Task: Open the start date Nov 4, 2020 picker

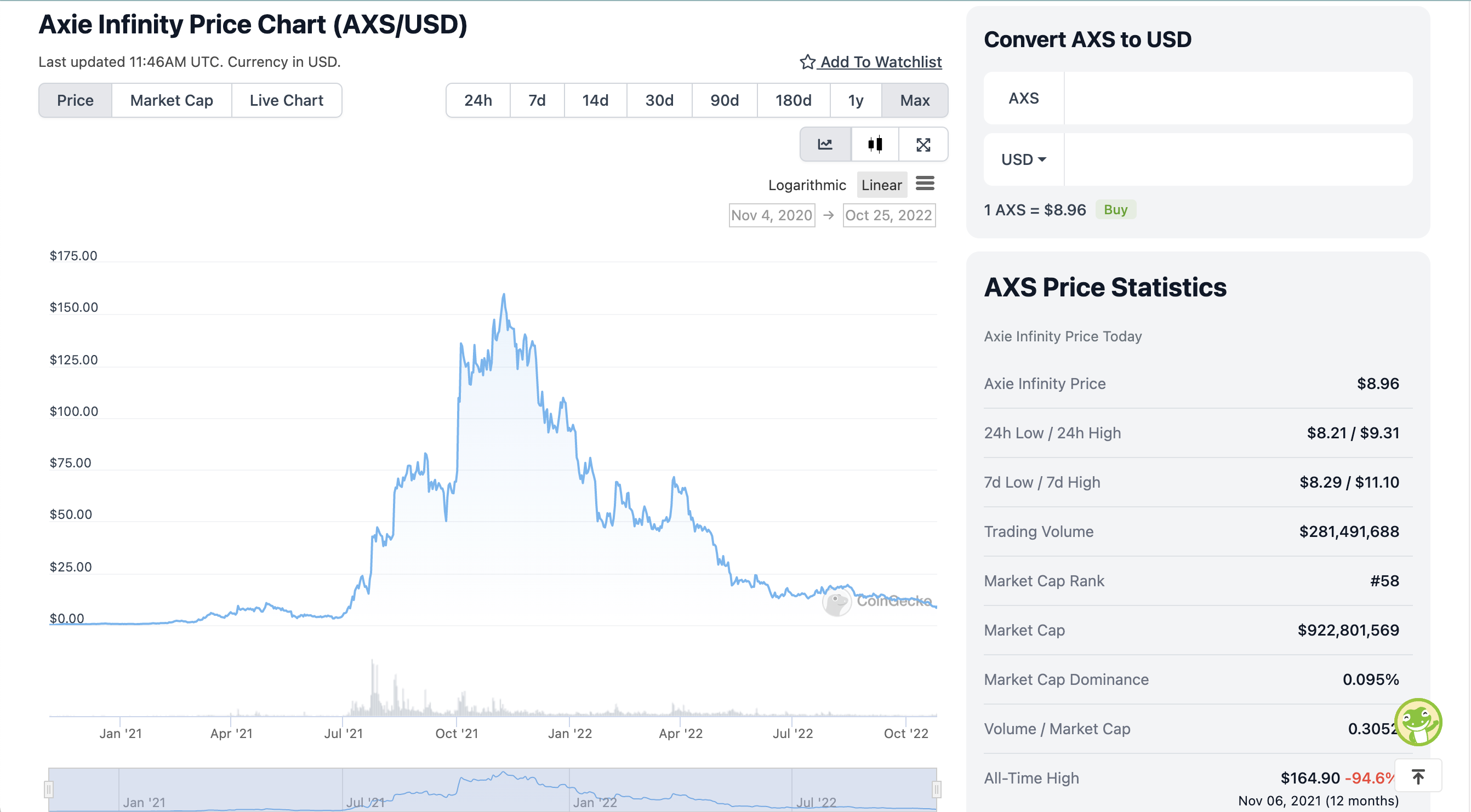Action: (x=772, y=215)
